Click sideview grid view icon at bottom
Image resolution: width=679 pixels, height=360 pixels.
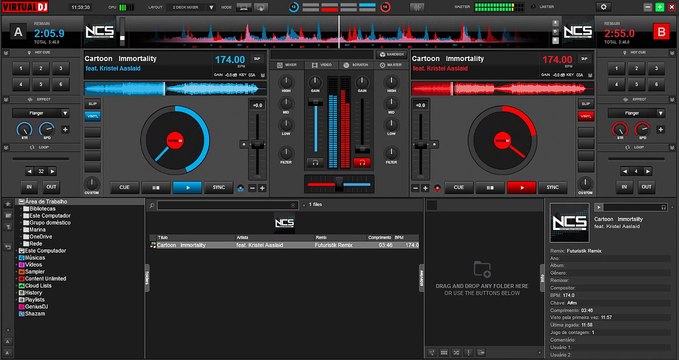[444, 353]
